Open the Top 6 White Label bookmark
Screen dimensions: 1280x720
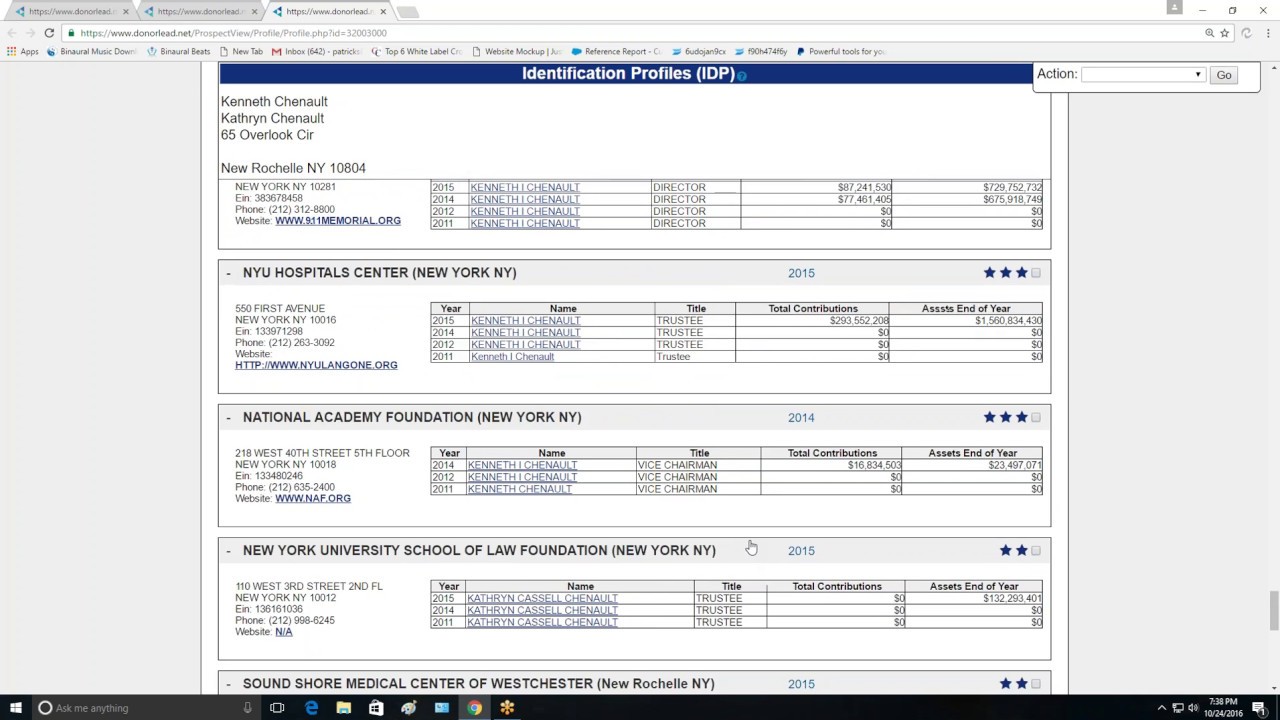(x=416, y=52)
